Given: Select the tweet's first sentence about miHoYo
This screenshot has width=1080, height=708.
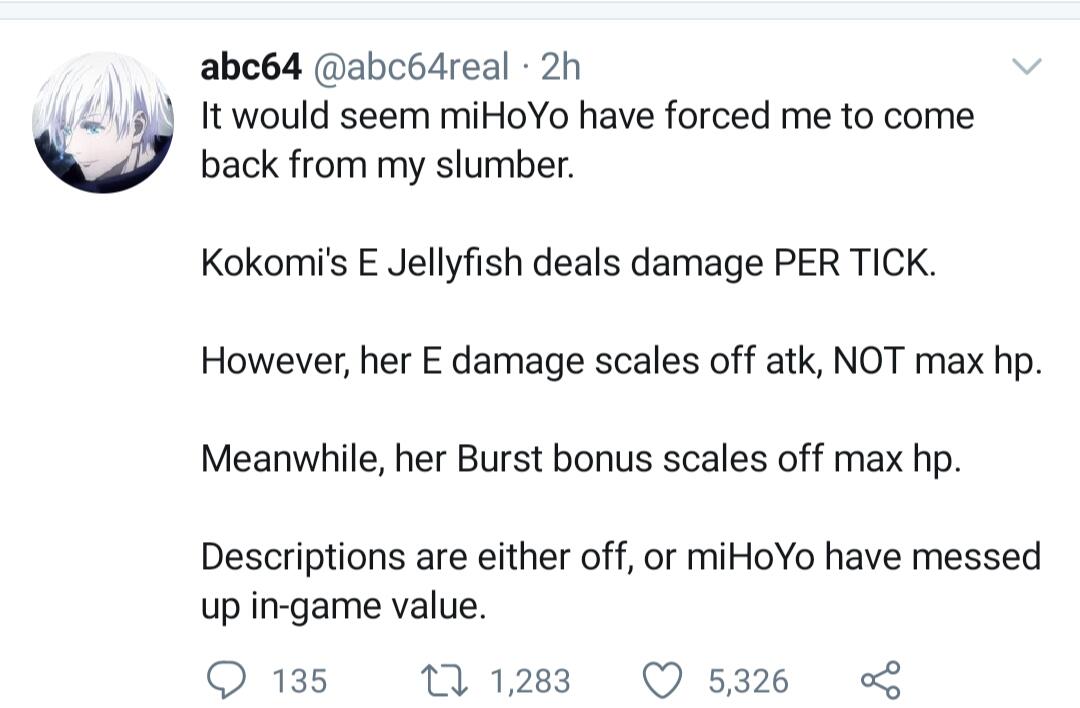Looking at the screenshot, I should click(588, 140).
